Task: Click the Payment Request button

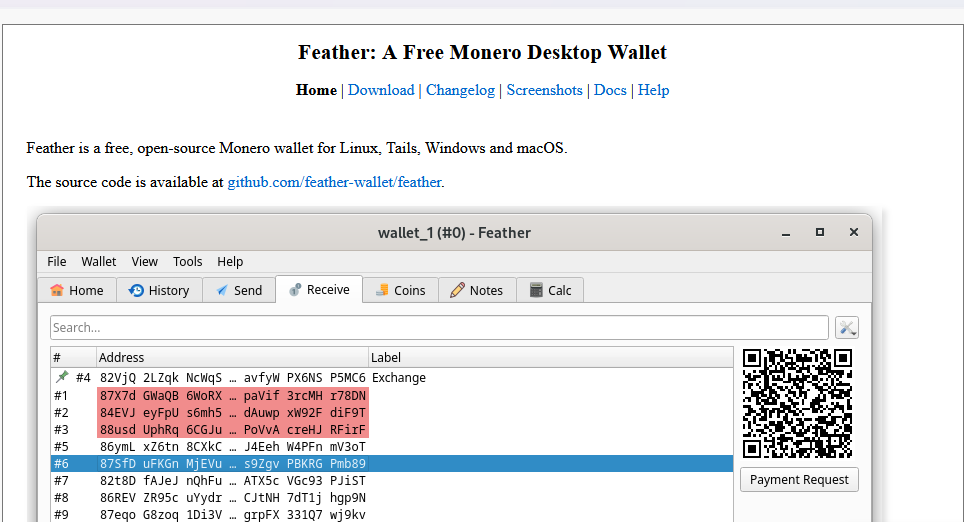Action: coord(799,480)
